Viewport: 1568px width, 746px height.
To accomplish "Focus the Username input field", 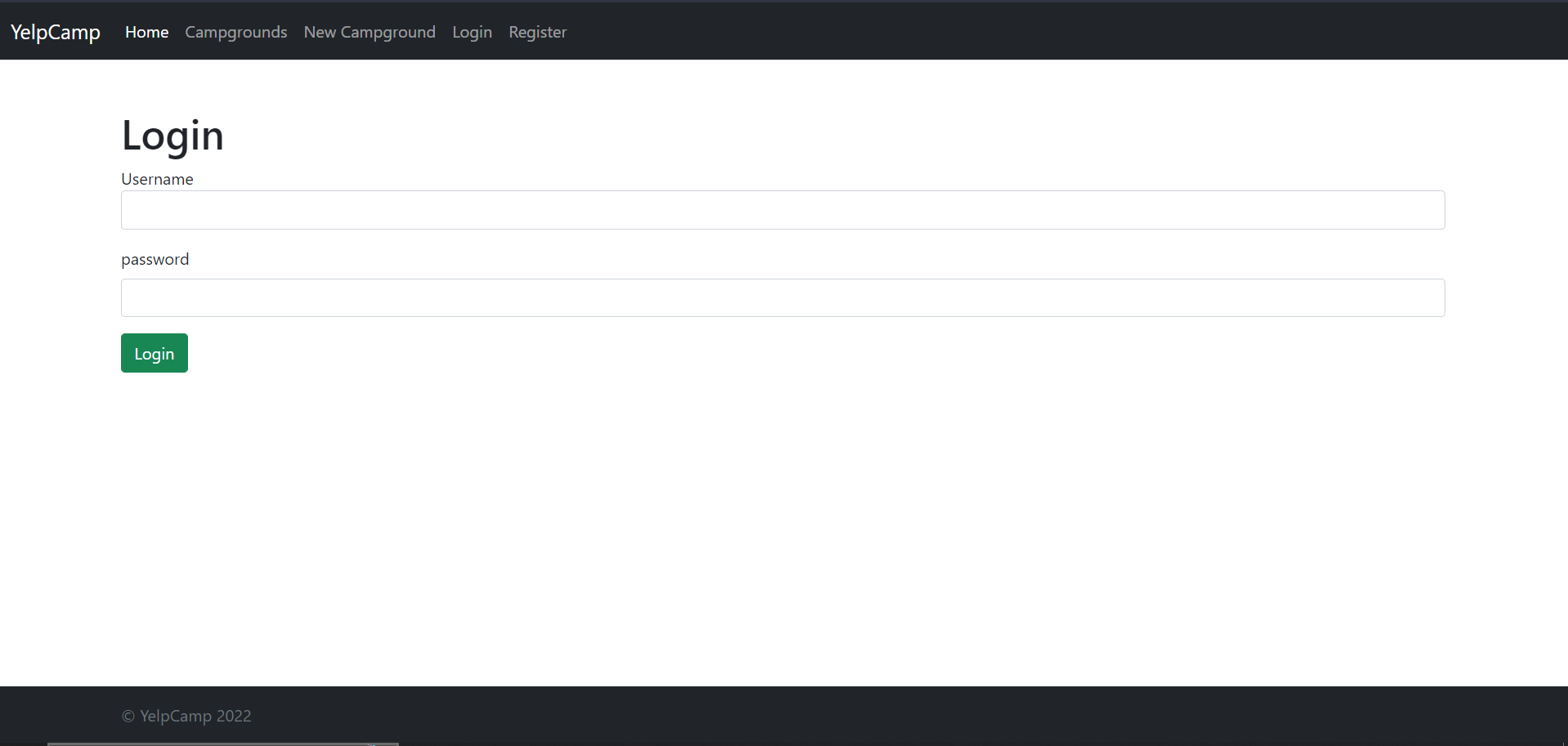I will pyautogui.click(x=783, y=210).
